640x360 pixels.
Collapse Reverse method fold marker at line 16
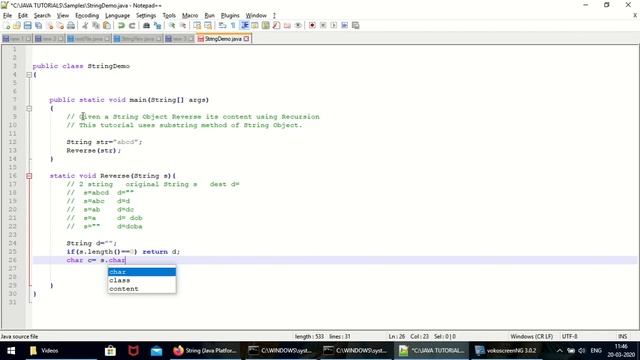click(x=29, y=176)
